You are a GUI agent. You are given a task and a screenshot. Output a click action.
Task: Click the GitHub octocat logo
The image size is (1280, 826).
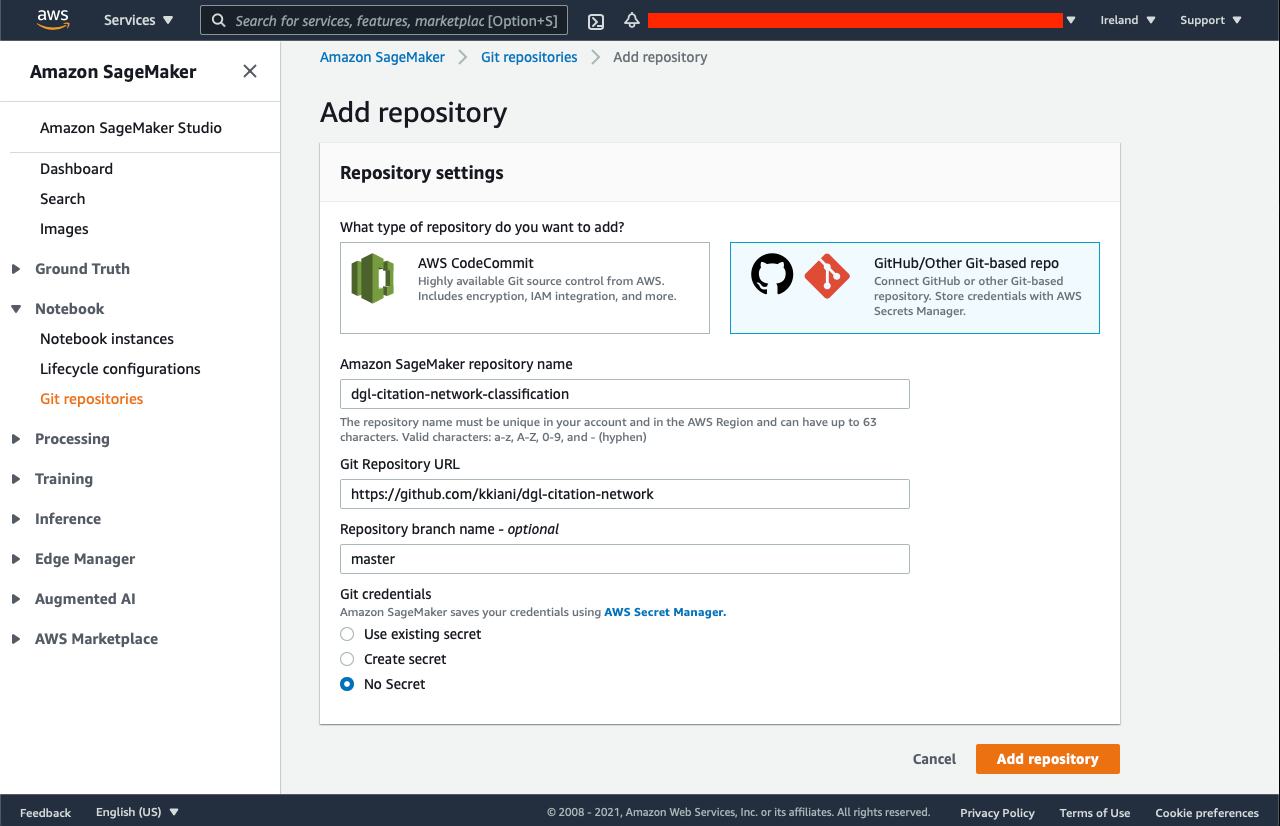point(772,273)
